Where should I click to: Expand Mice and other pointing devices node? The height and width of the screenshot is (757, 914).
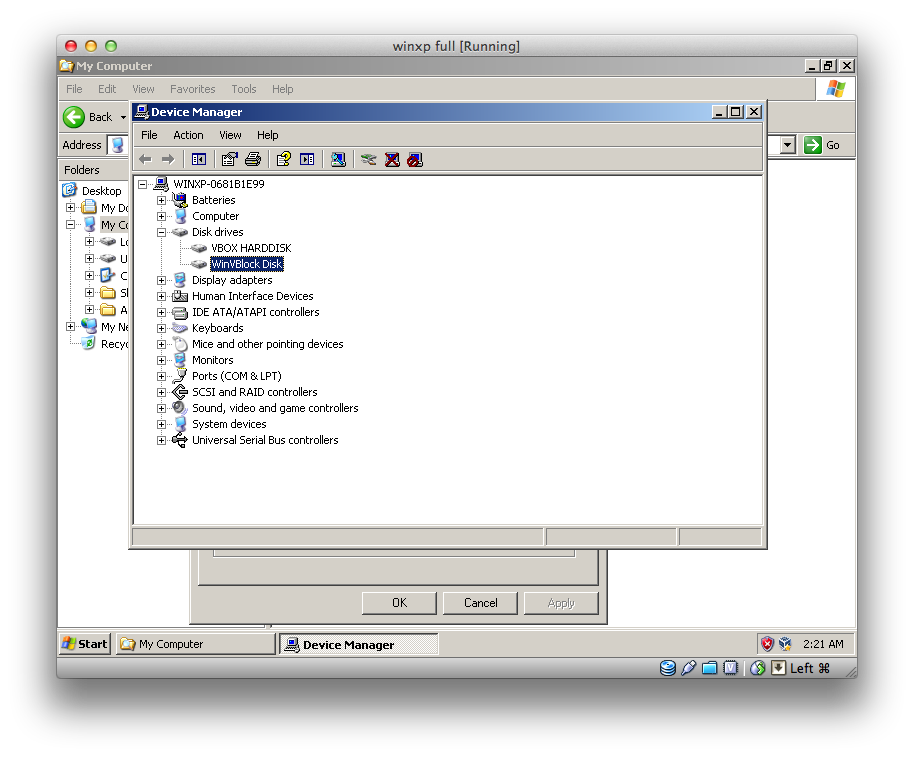(161, 344)
